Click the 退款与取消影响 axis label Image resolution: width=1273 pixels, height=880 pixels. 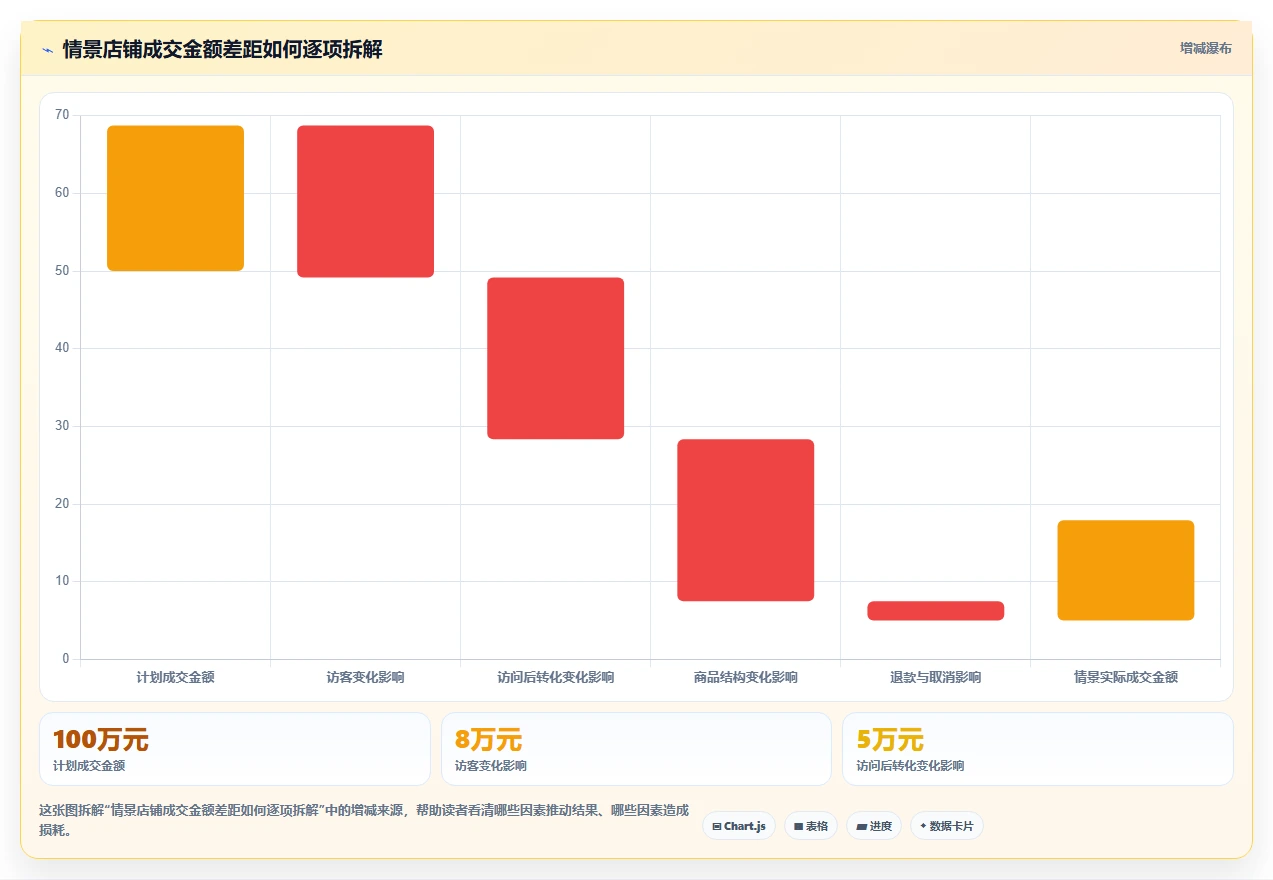pyautogui.click(x=935, y=677)
